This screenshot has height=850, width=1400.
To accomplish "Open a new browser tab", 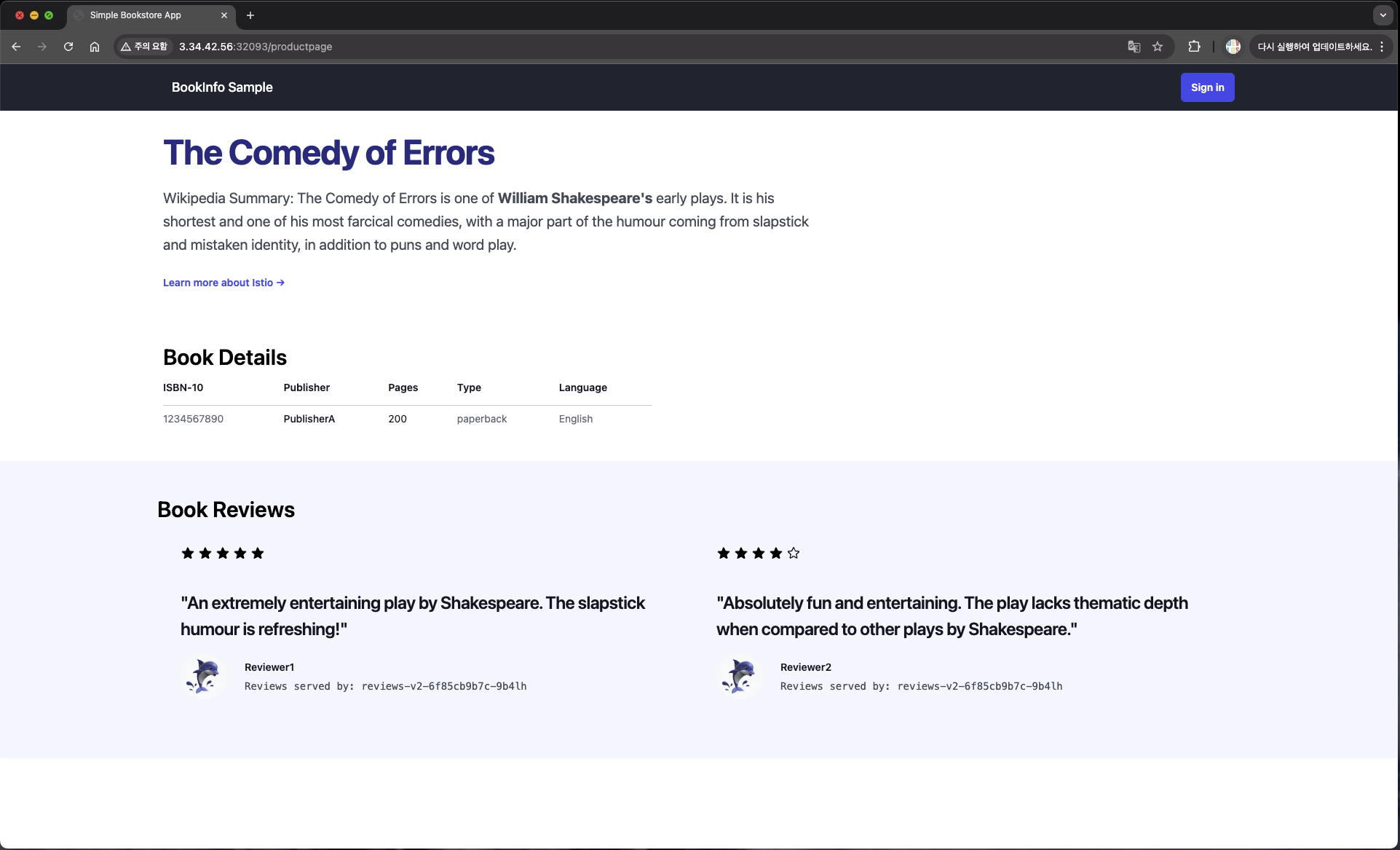I will (x=250, y=15).
